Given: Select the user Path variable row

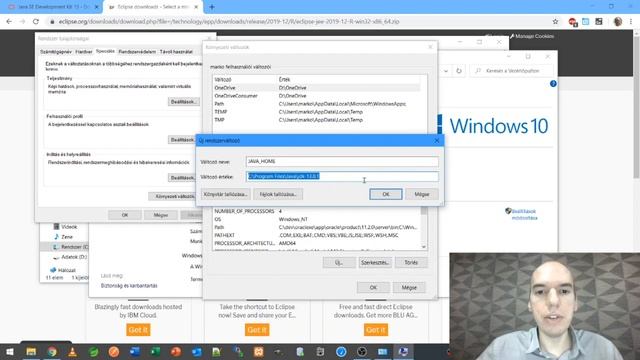Looking at the screenshot, I should pyautogui.click(x=316, y=104).
